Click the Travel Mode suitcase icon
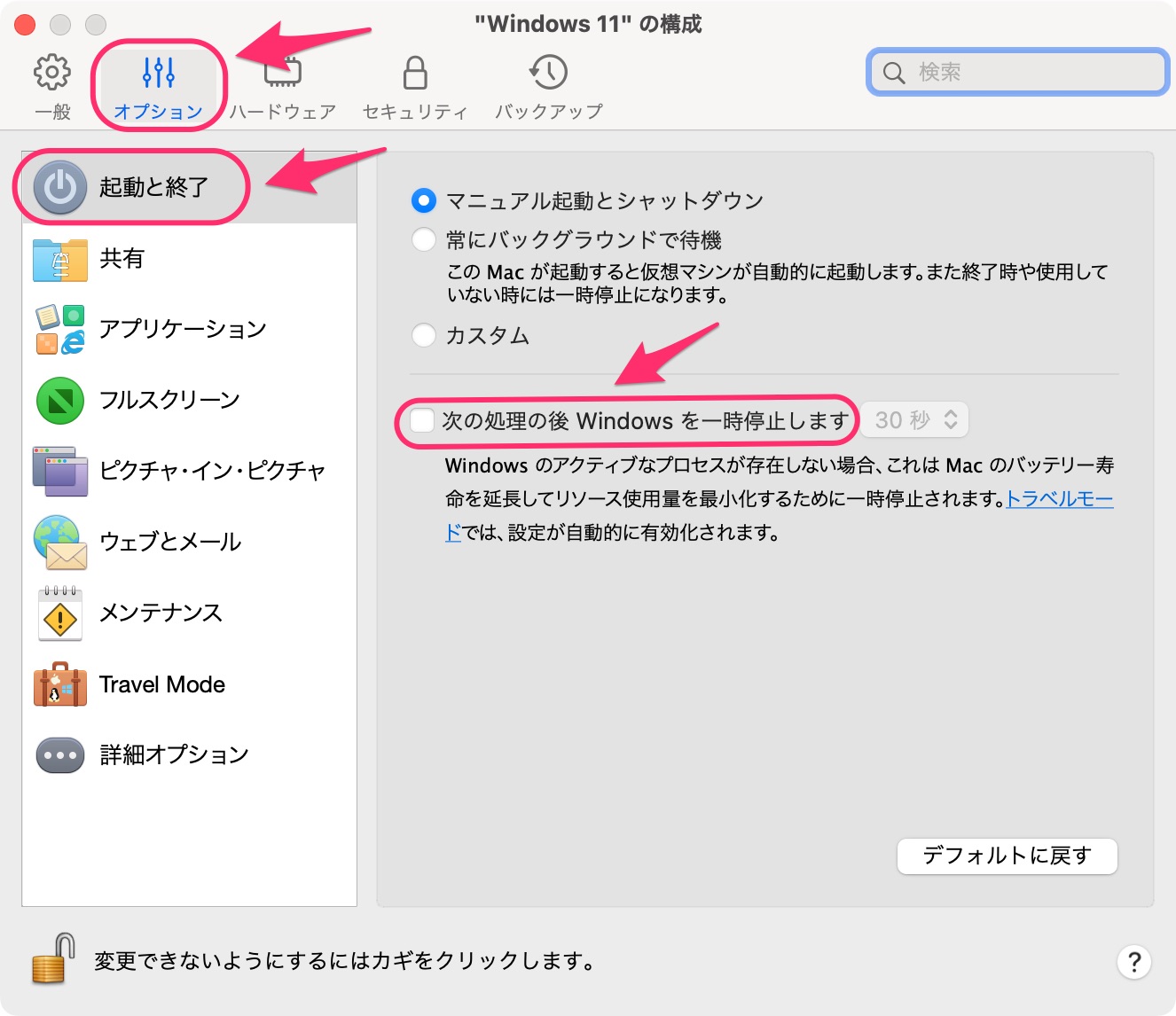Screen dimensions: 1176x1016 click(x=60, y=684)
